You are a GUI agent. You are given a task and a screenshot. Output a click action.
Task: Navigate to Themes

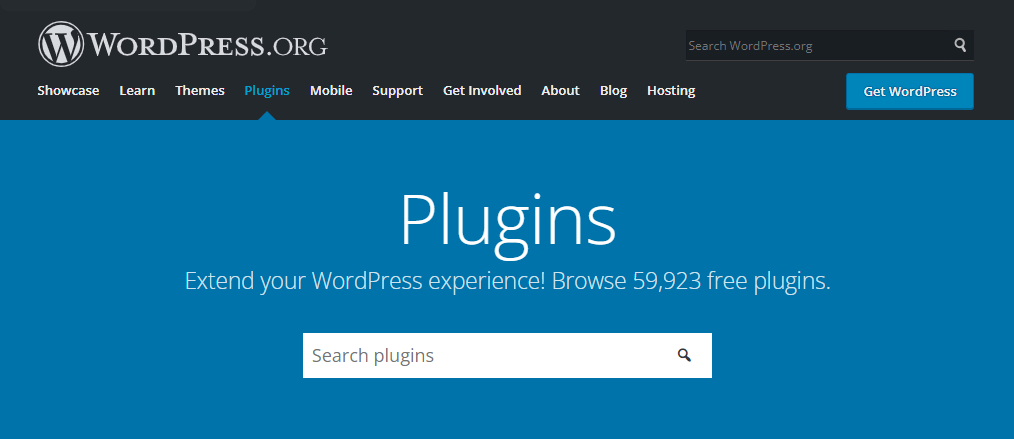[x=200, y=90]
